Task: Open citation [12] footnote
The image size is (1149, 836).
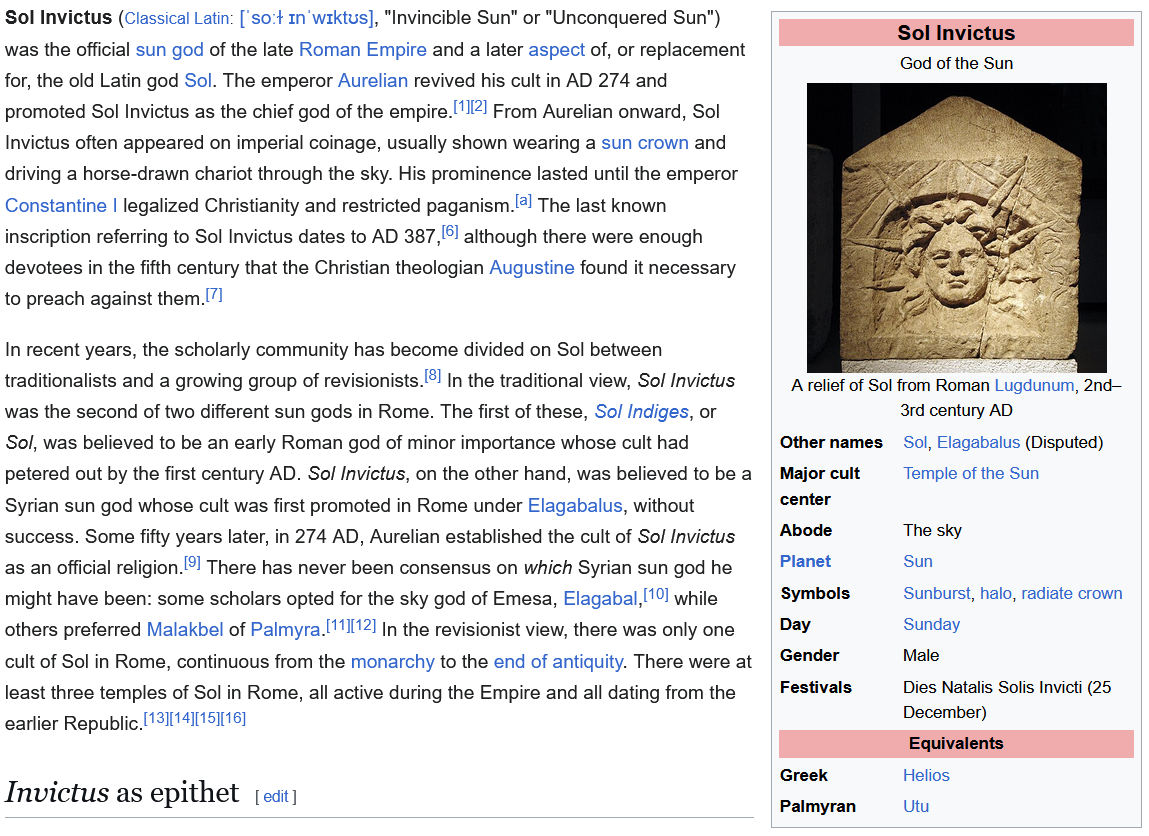Action: pos(364,626)
